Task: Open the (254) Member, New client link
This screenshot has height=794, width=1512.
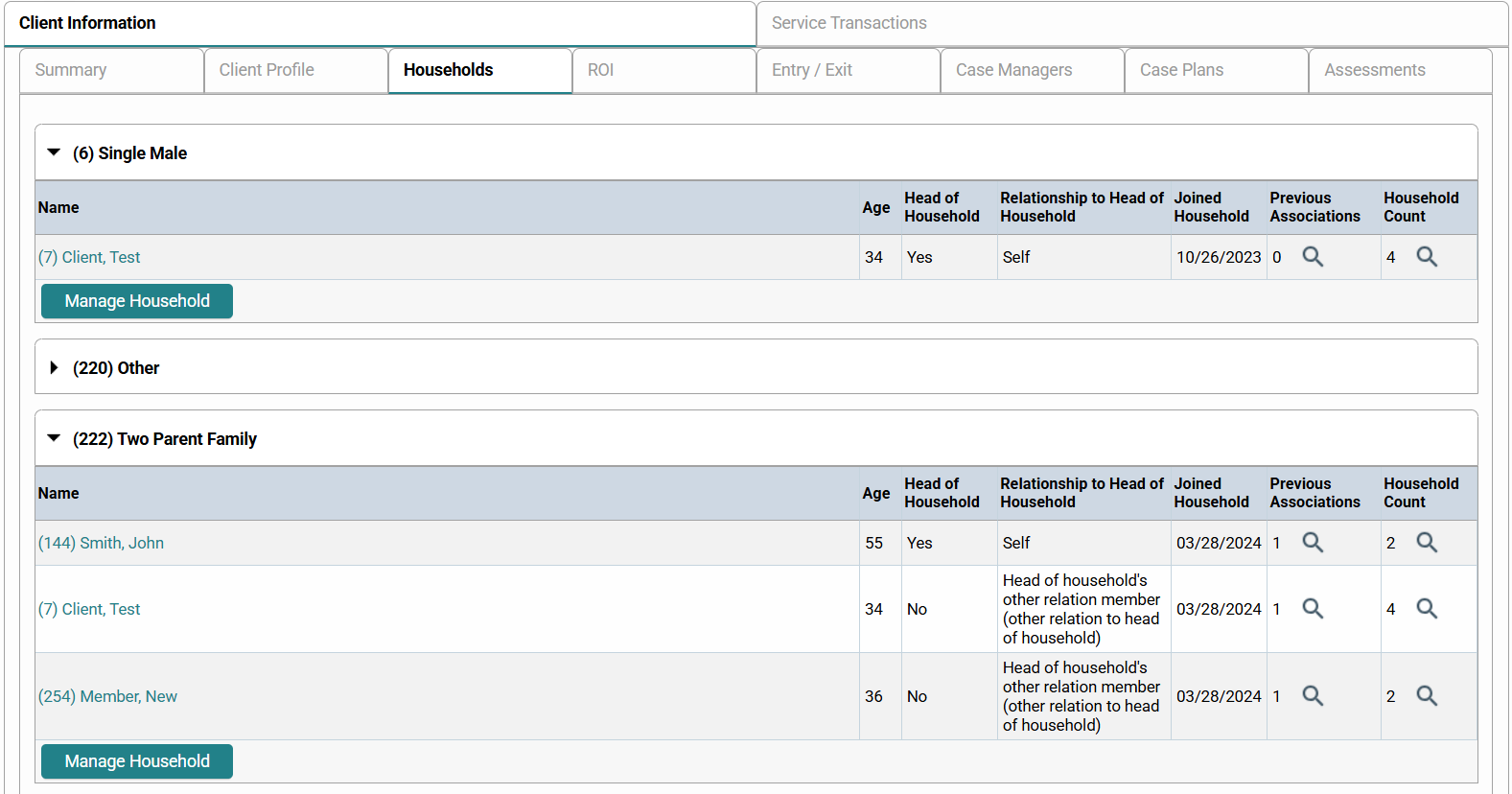Action: click(107, 696)
